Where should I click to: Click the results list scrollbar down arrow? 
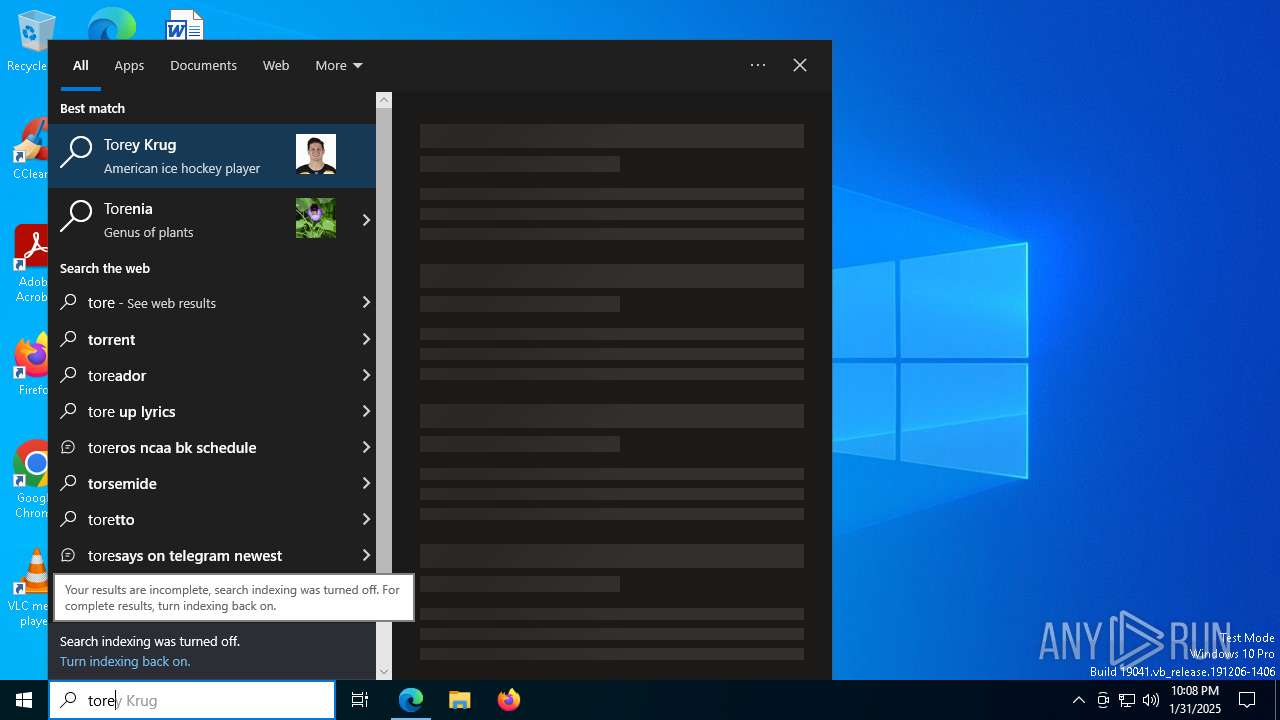click(x=384, y=672)
